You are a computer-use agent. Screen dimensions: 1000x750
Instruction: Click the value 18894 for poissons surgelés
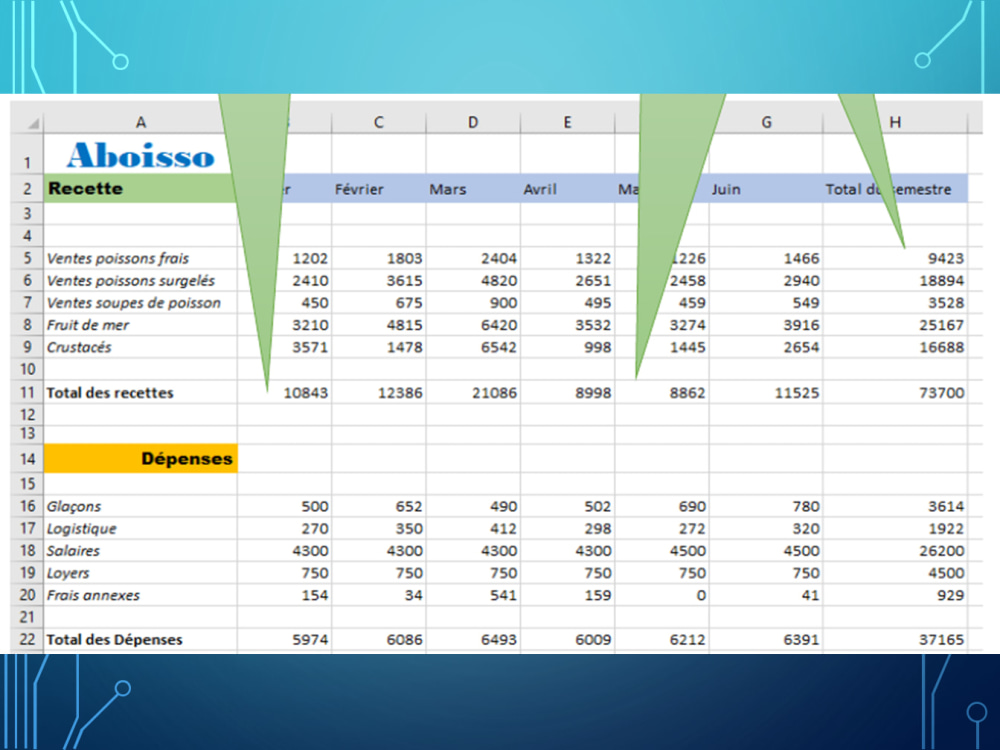(941, 281)
